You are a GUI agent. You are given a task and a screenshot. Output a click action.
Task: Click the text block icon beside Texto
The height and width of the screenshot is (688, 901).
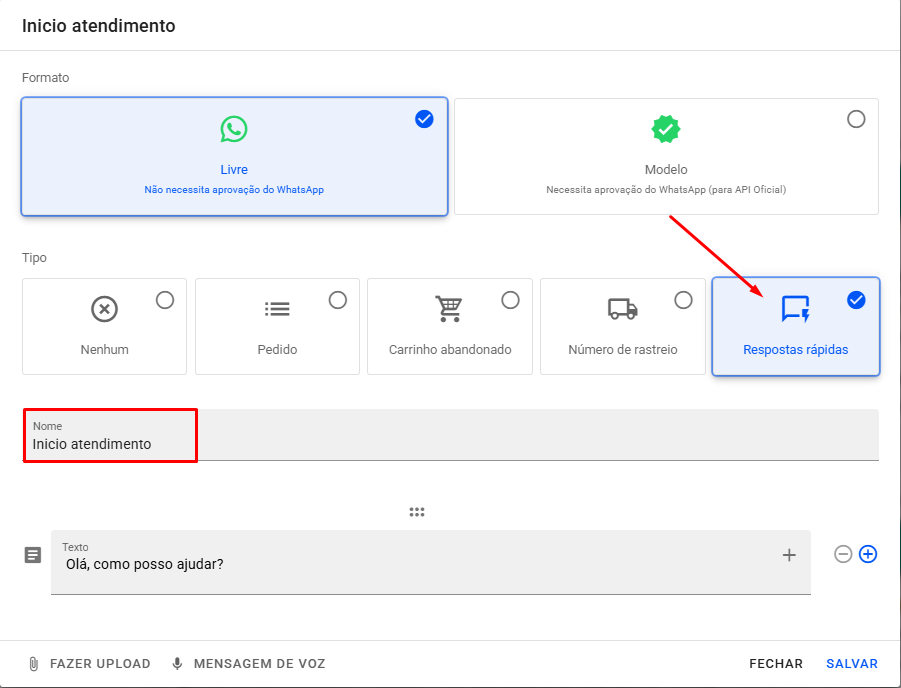coord(33,555)
